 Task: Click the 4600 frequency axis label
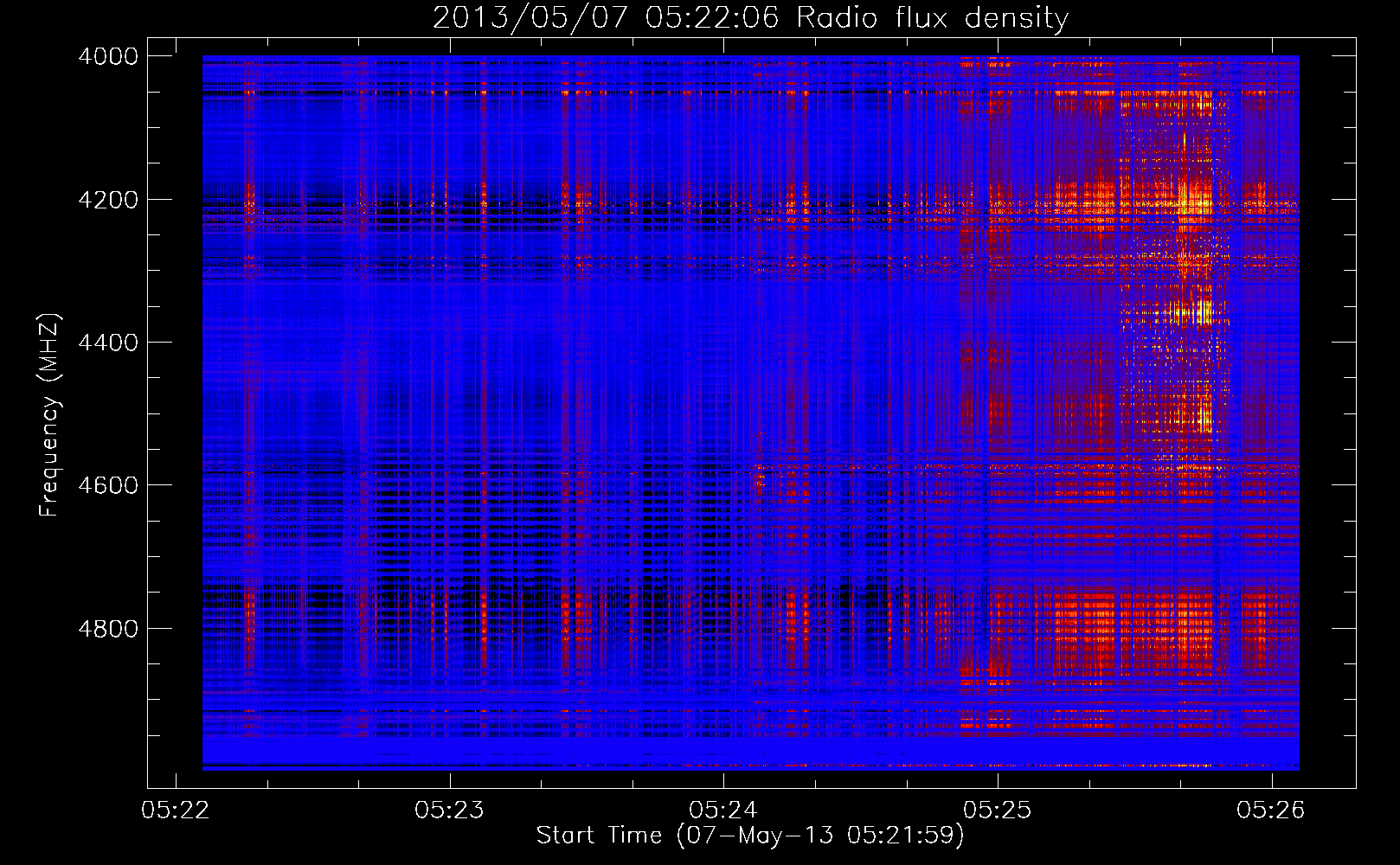point(108,485)
